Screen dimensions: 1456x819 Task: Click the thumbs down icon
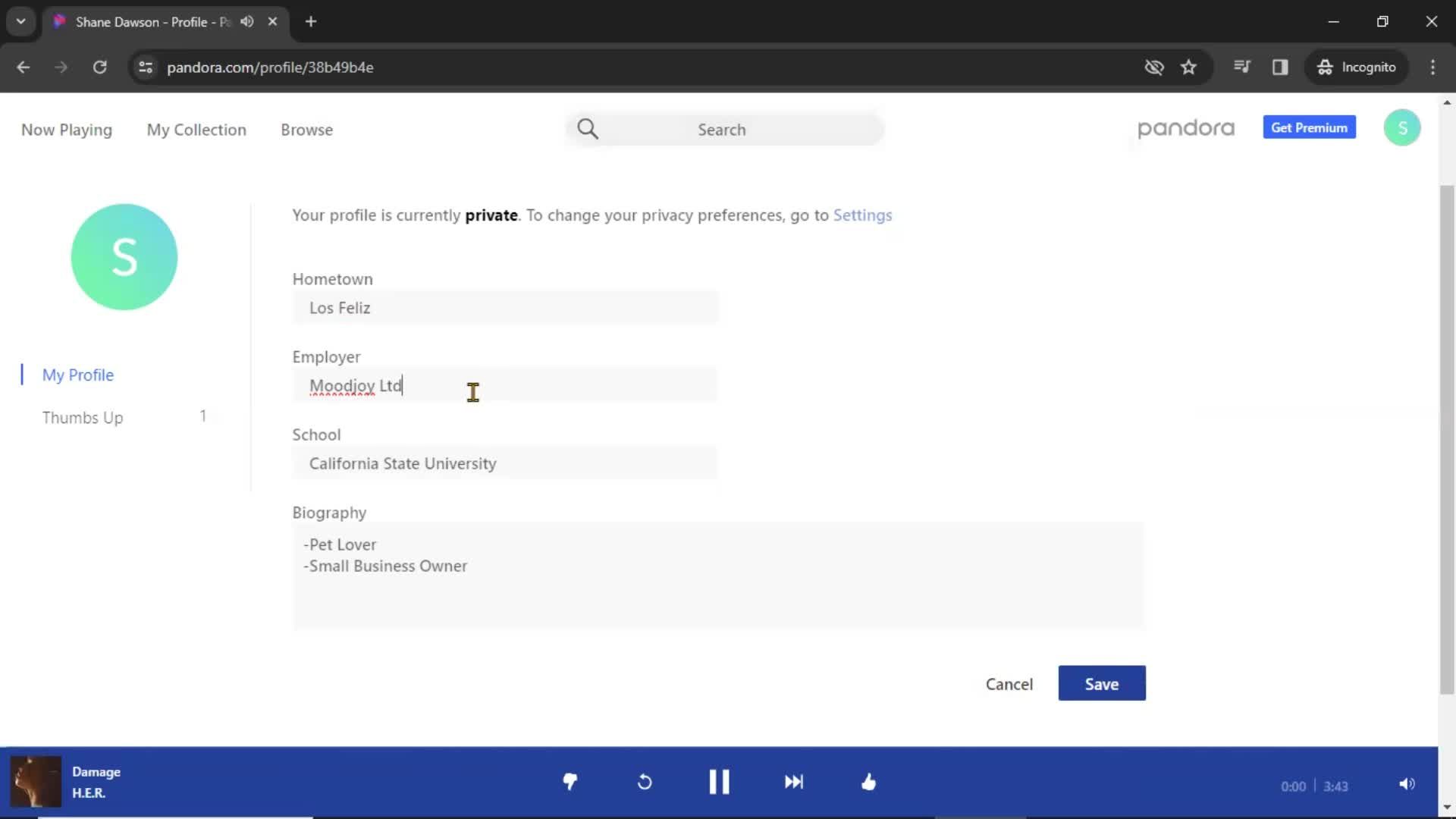coord(570,782)
